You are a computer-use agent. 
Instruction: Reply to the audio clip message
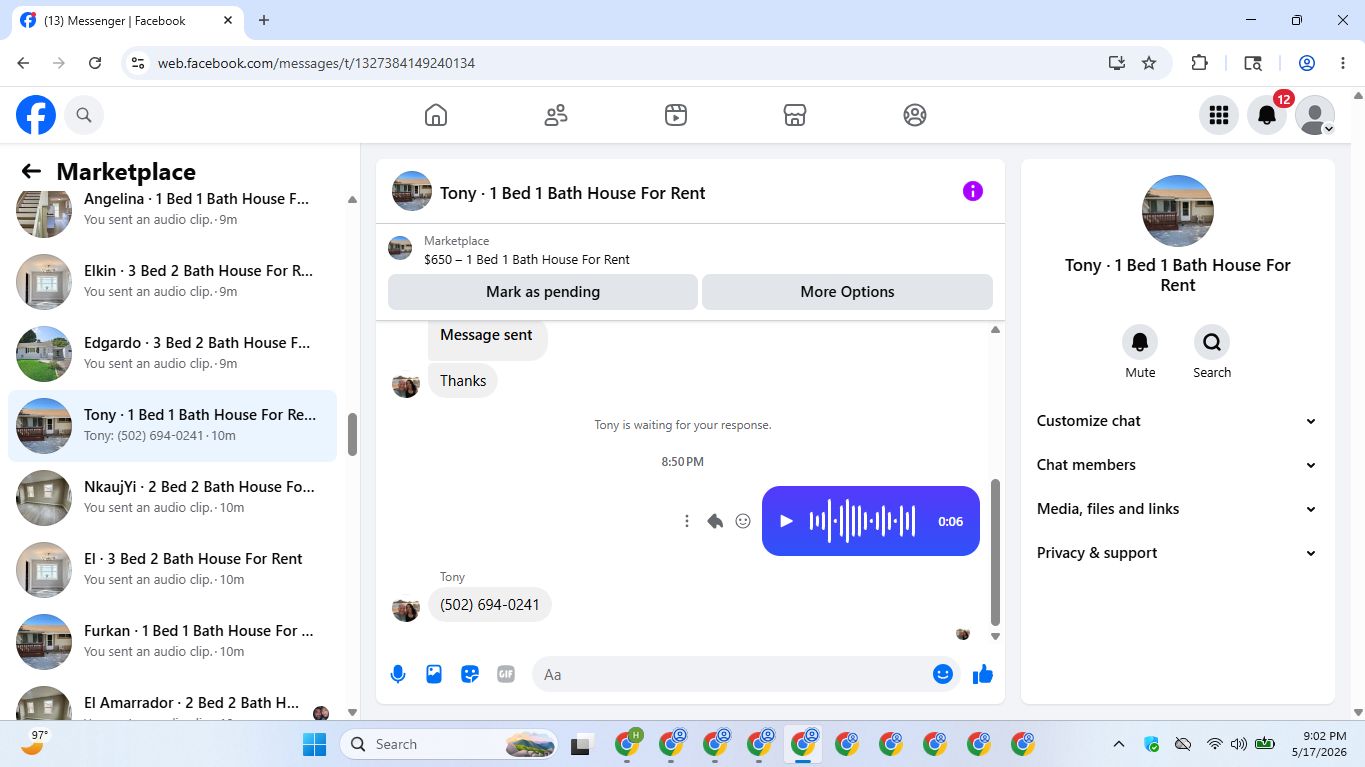click(x=715, y=521)
